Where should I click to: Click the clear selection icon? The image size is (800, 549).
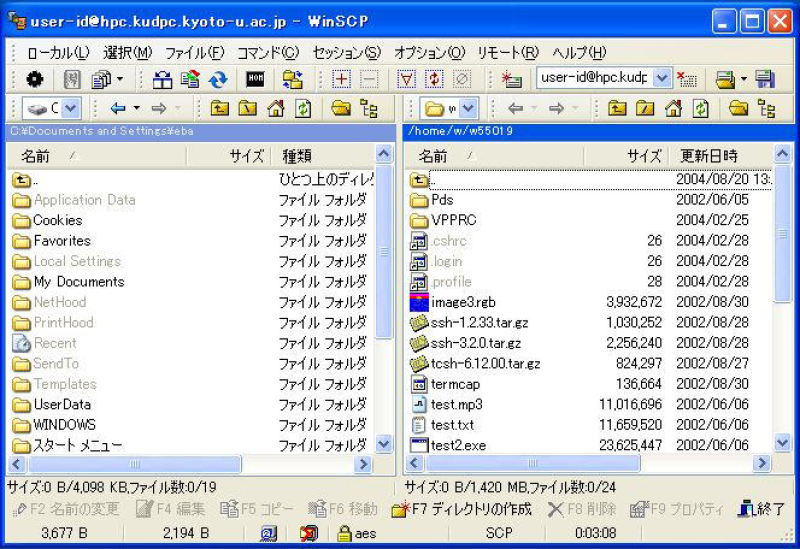tap(462, 79)
